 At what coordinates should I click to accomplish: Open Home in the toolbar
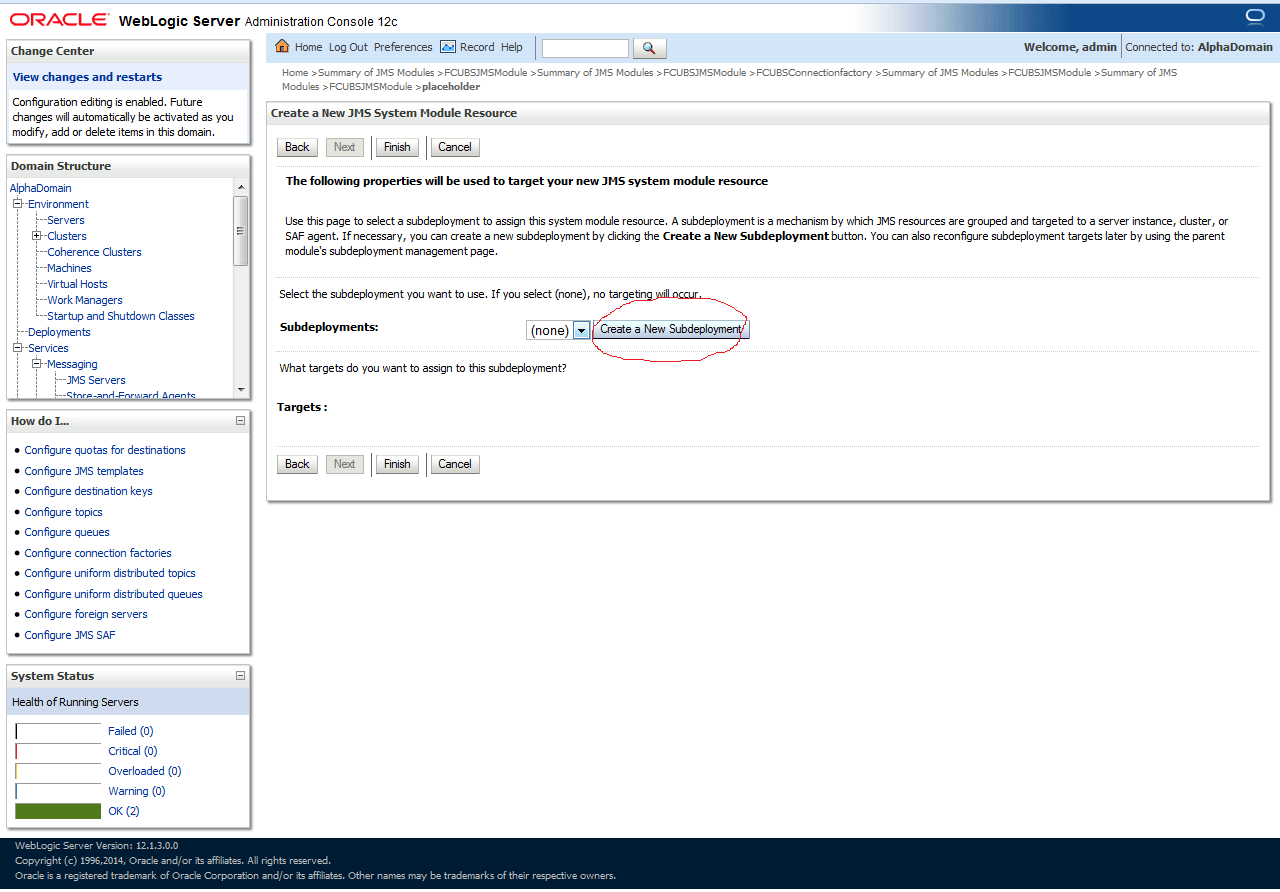(x=308, y=47)
